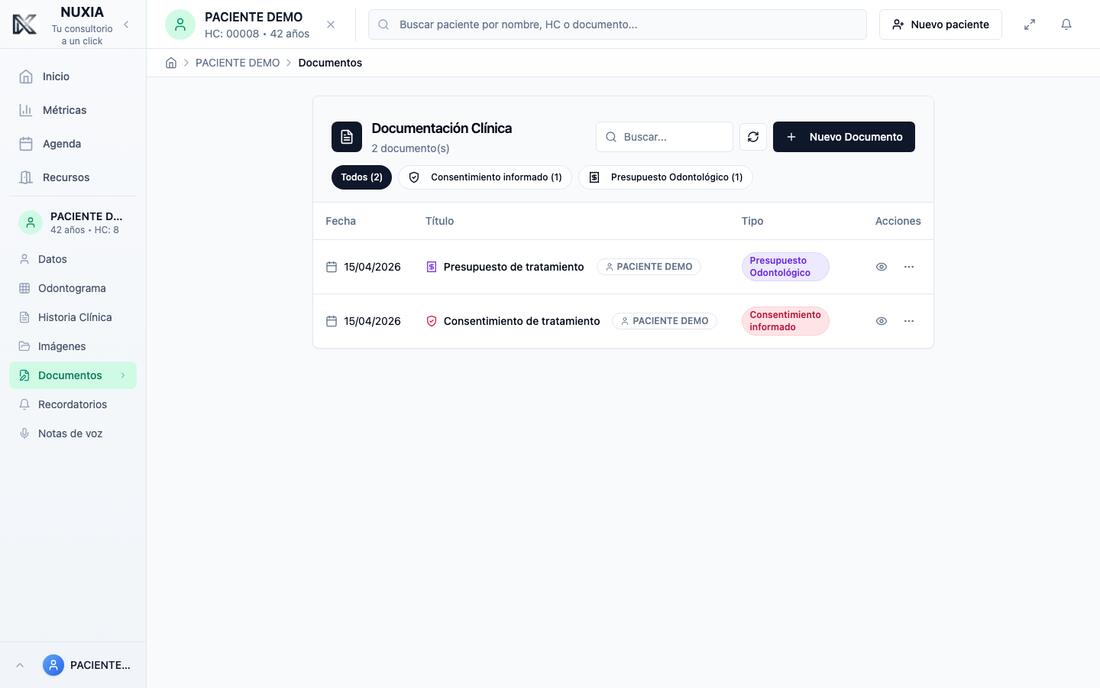The height and width of the screenshot is (688, 1100).
Task: Open notifications bell icon
Action: tap(1066, 25)
